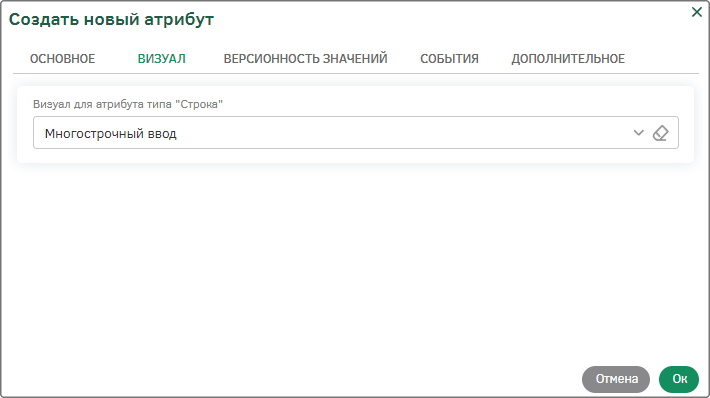Image resolution: width=710 pixels, height=398 pixels.
Task: Select the ВИЗУАЛ tab
Action: (x=162, y=59)
